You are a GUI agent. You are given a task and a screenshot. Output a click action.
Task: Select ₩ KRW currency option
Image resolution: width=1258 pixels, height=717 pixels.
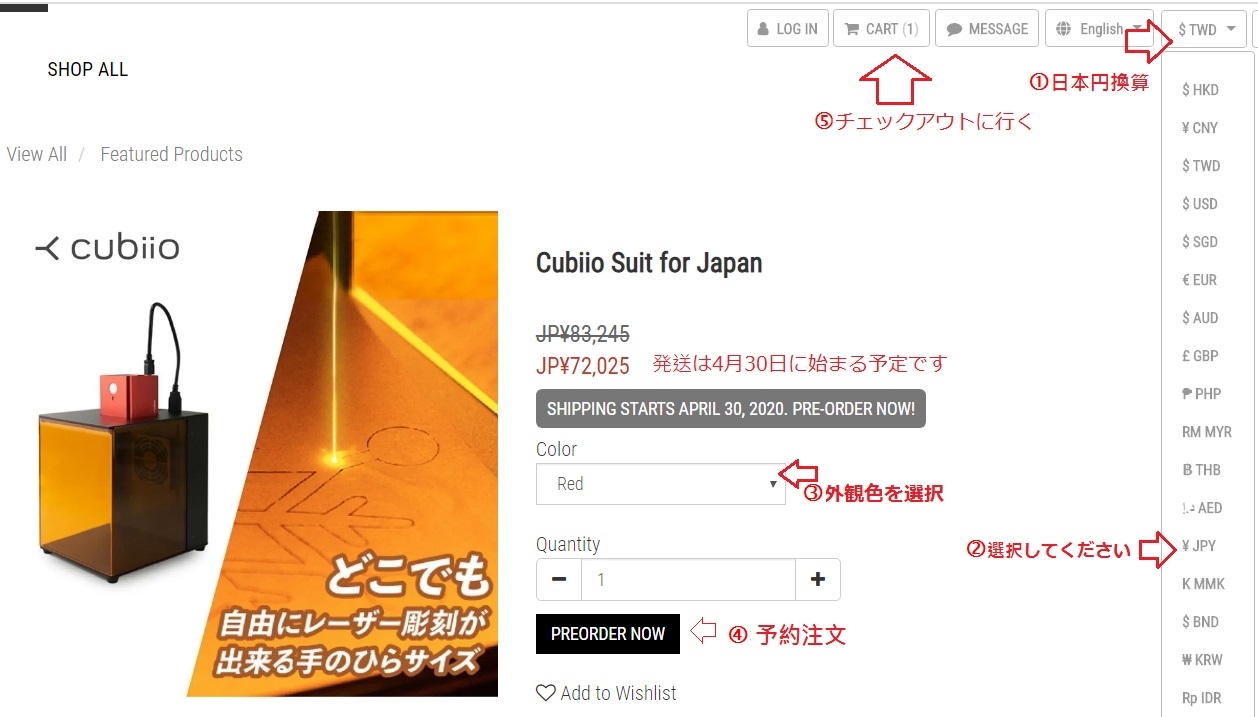(x=1201, y=660)
